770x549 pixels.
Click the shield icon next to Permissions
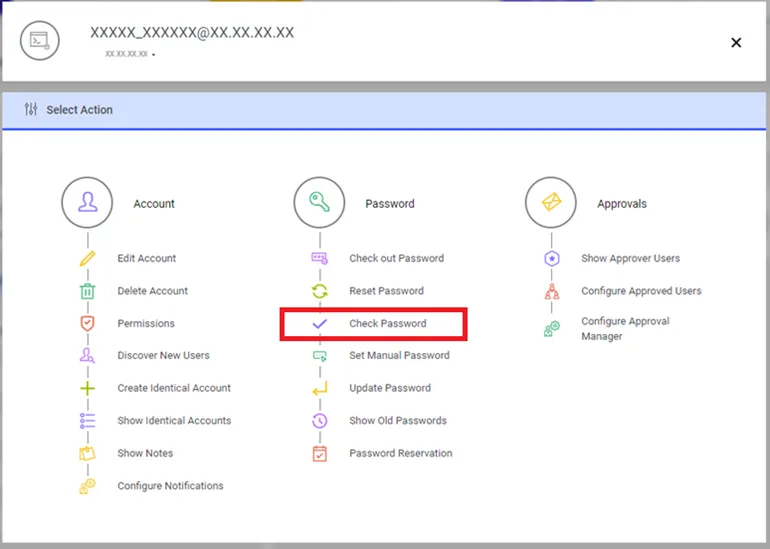[x=87, y=323]
